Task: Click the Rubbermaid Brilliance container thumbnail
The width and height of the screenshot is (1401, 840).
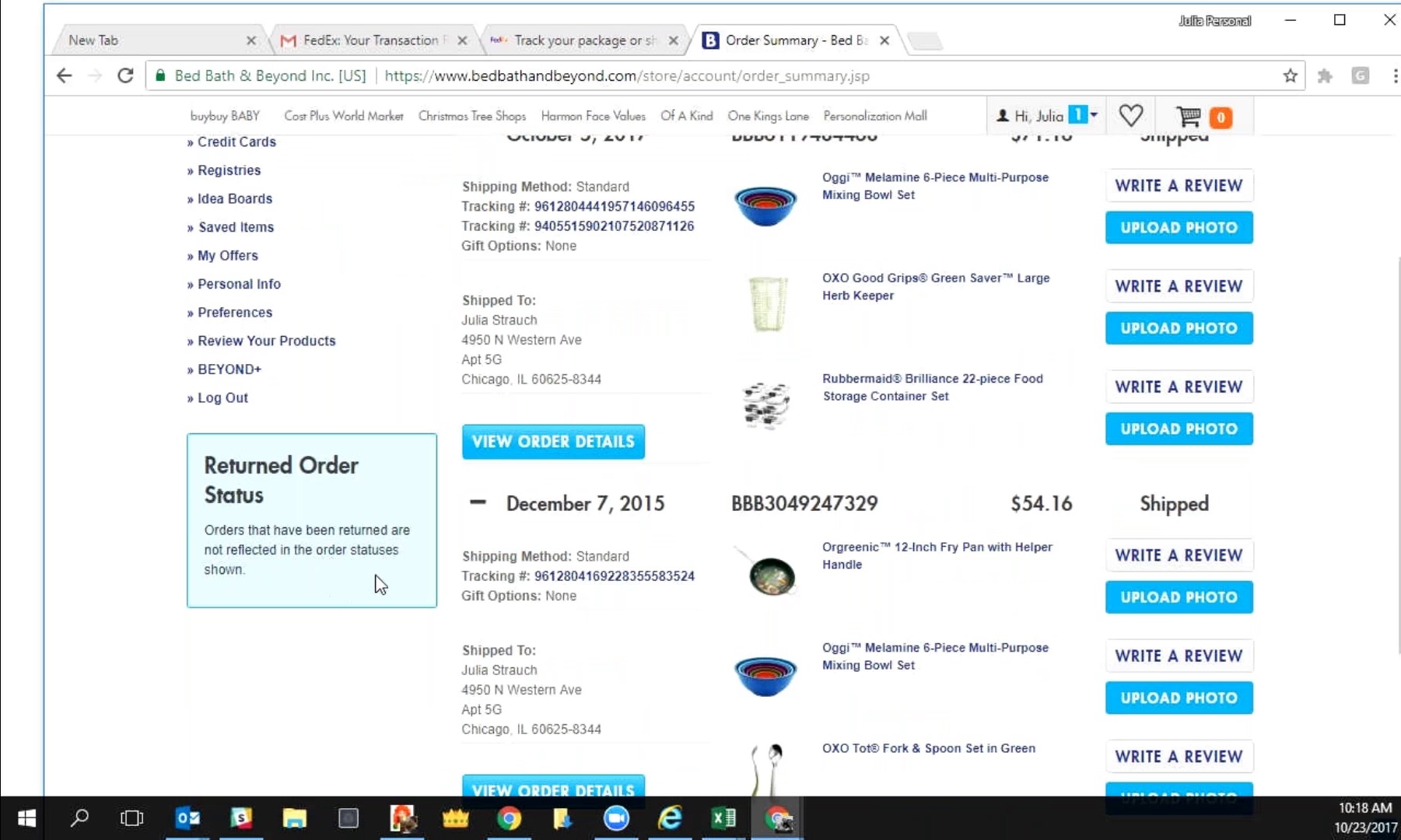Action: tap(765, 404)
